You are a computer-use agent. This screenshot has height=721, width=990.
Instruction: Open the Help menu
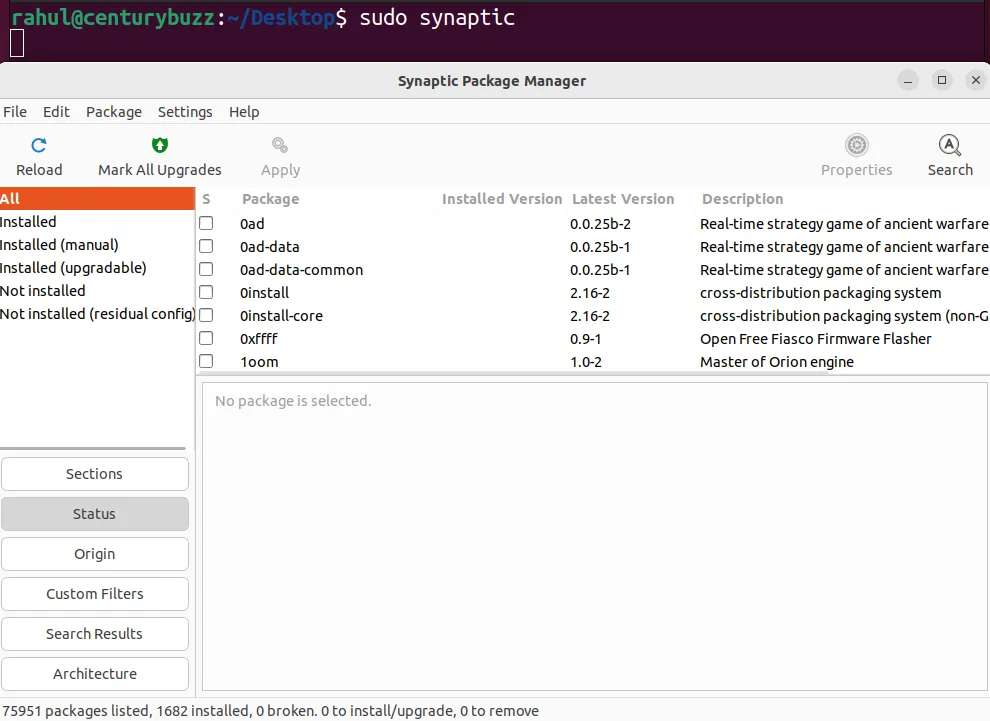(x=244, y=112)
